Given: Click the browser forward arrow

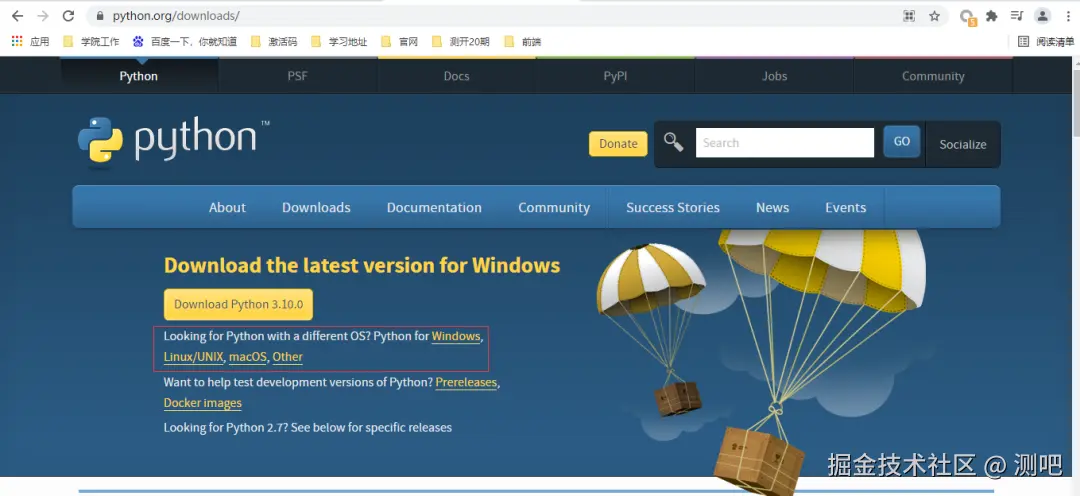Looking at the screenshot, I should point(43,16).
